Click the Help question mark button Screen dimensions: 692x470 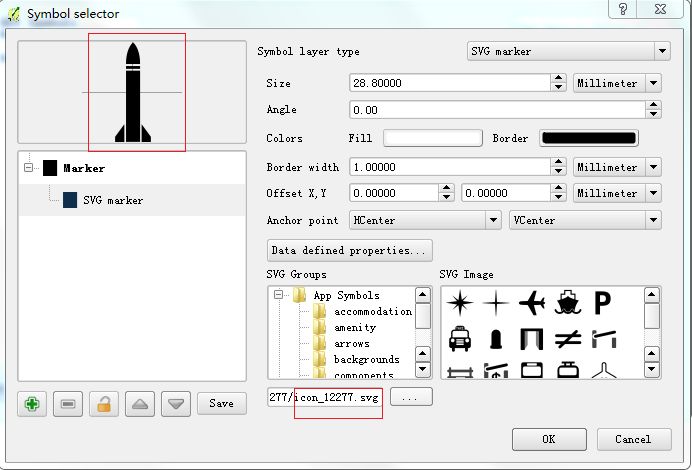(x=623, y=8)
